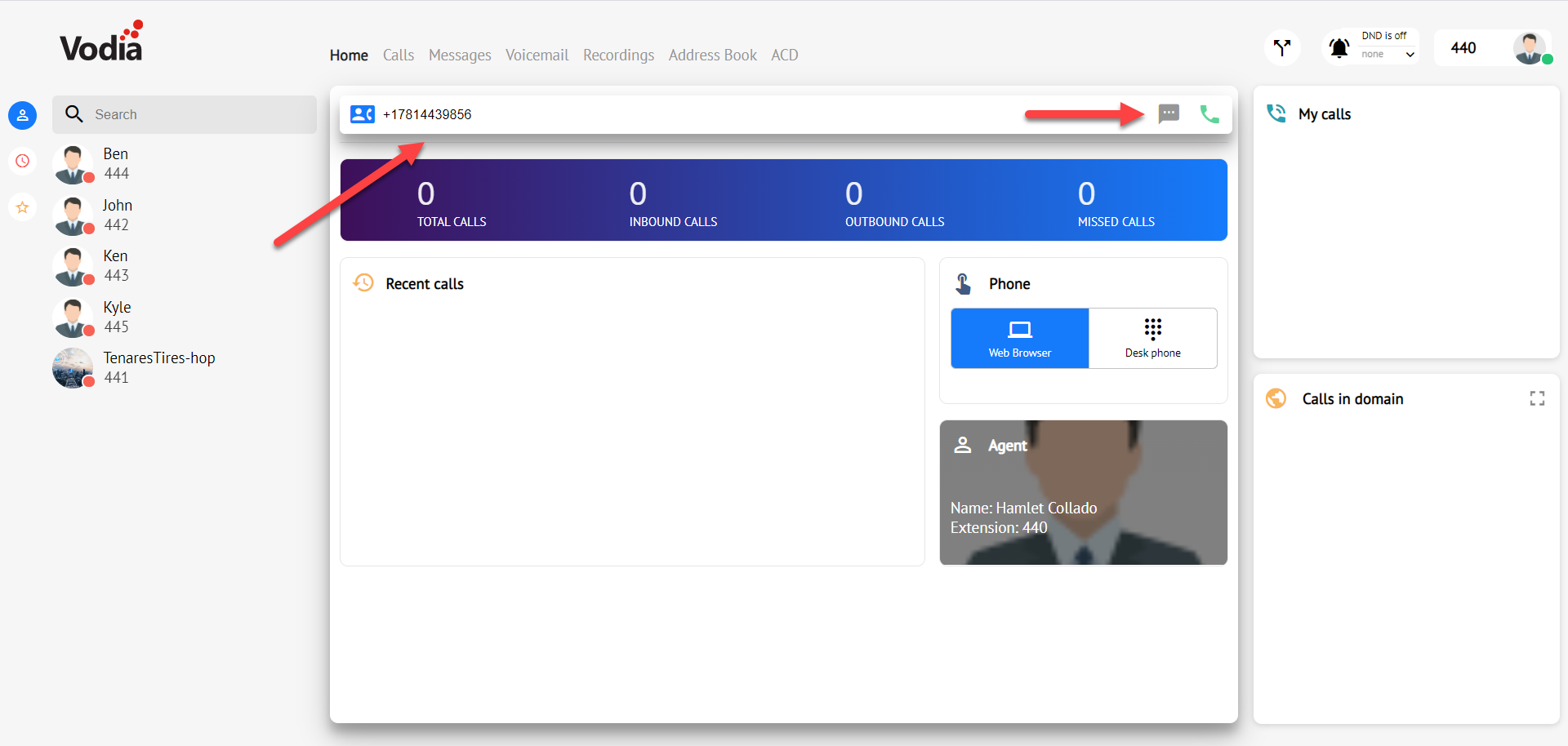Screen dimensions: 1568x746
Task: Click the extension number 440
Action: (x=1463, y=48)
